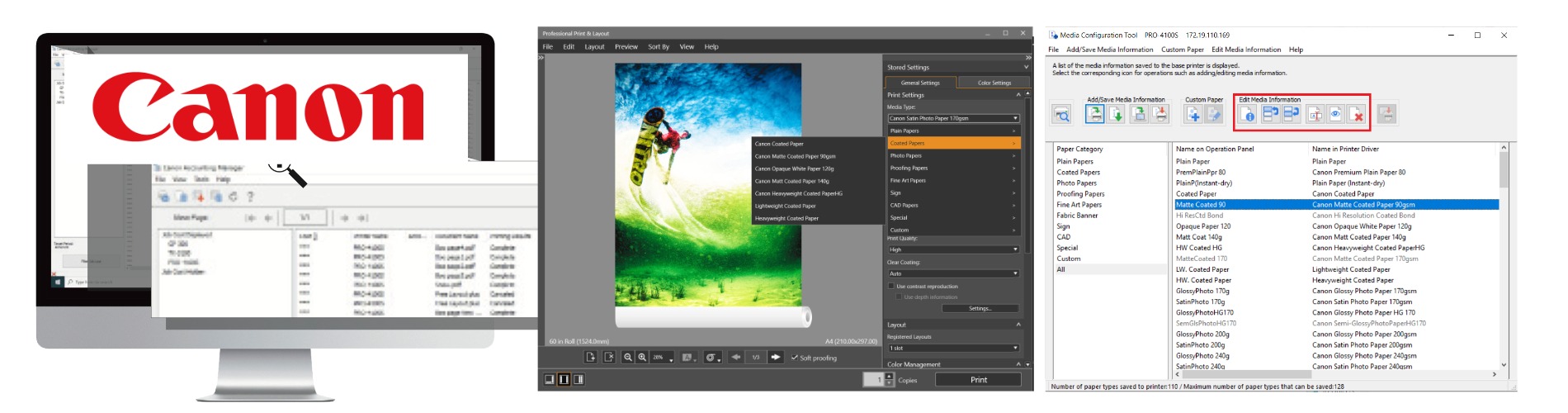Click the rename media icon with text cursor

point(1315,115)
